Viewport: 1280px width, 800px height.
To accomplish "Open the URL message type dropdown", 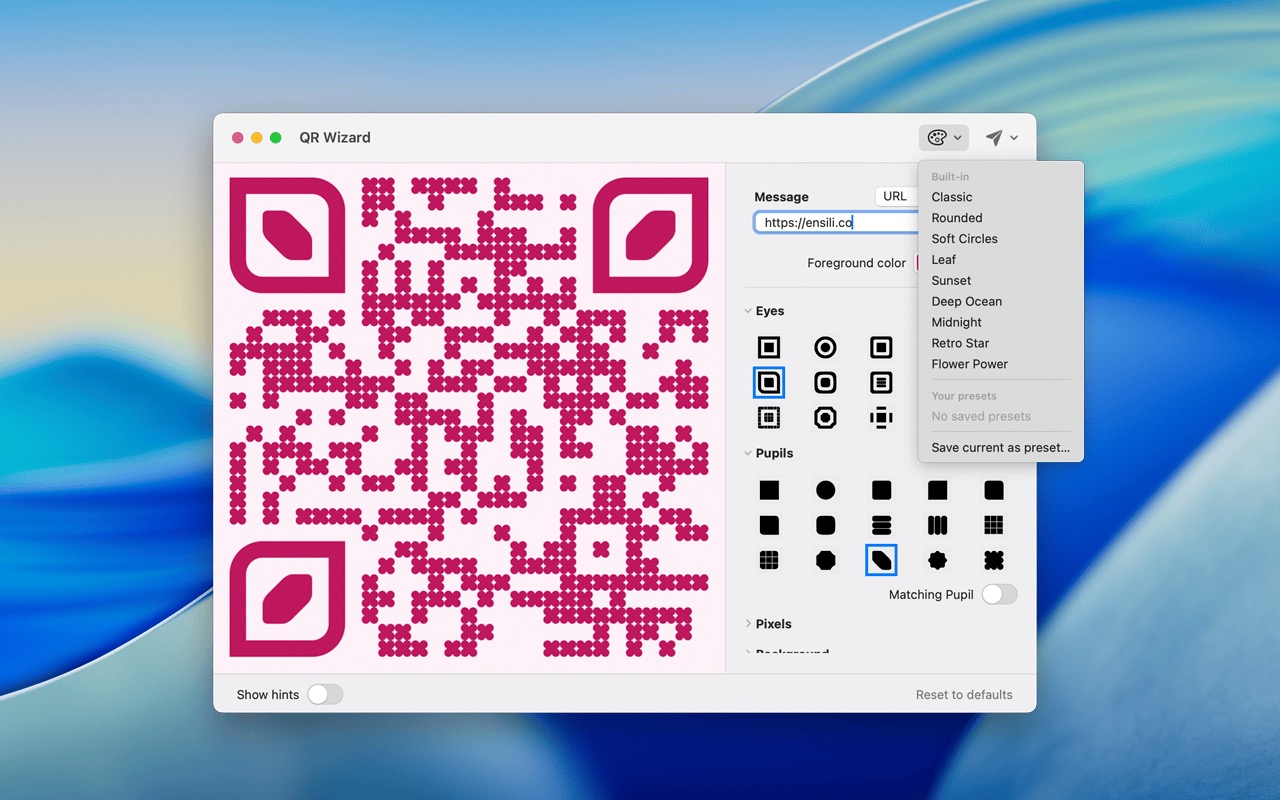I will [896, 196].
